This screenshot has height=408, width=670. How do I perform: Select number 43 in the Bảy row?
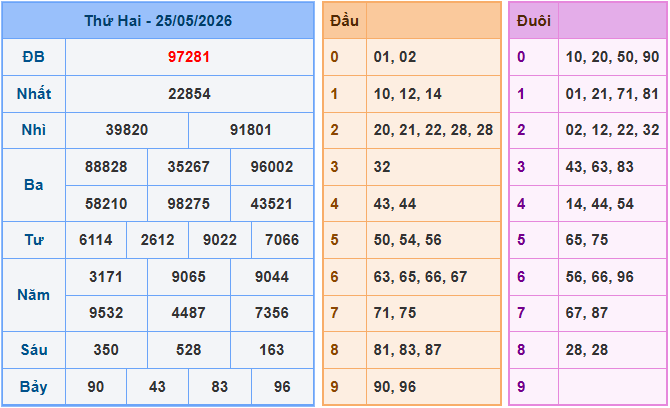coord(157,387)
